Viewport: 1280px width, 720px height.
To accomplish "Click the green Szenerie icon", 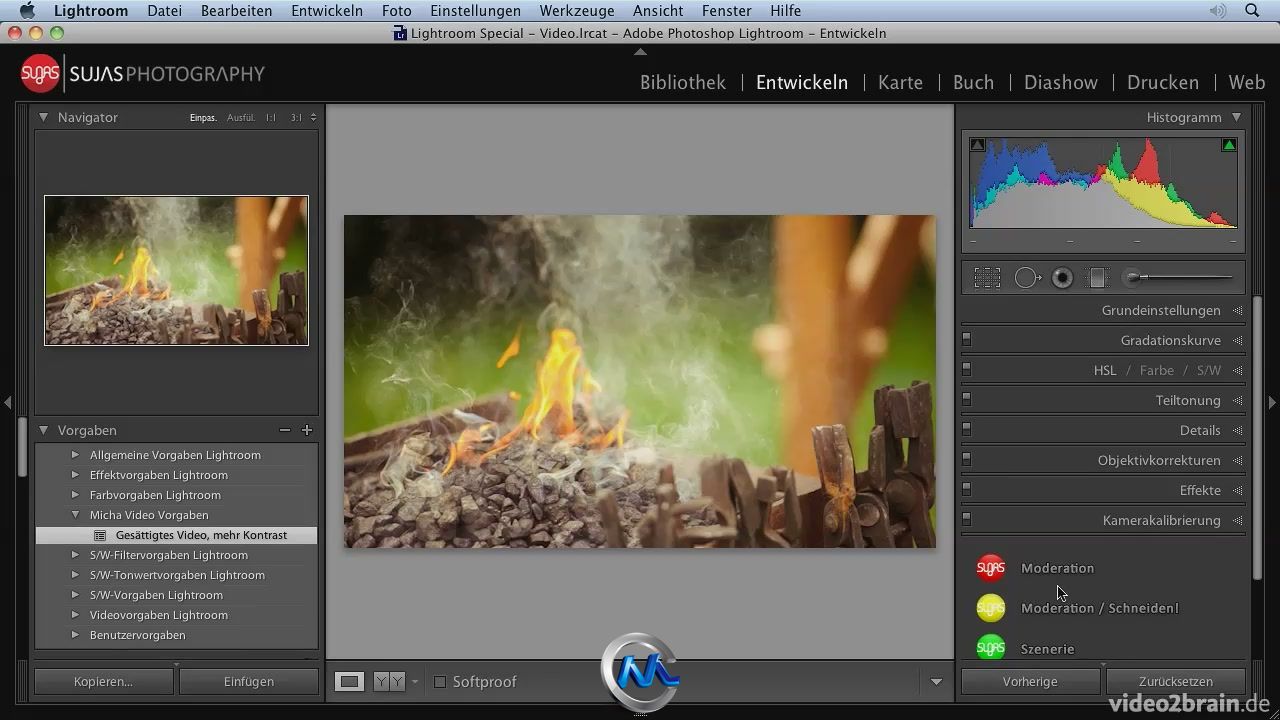I will click(x=990, y=648).
